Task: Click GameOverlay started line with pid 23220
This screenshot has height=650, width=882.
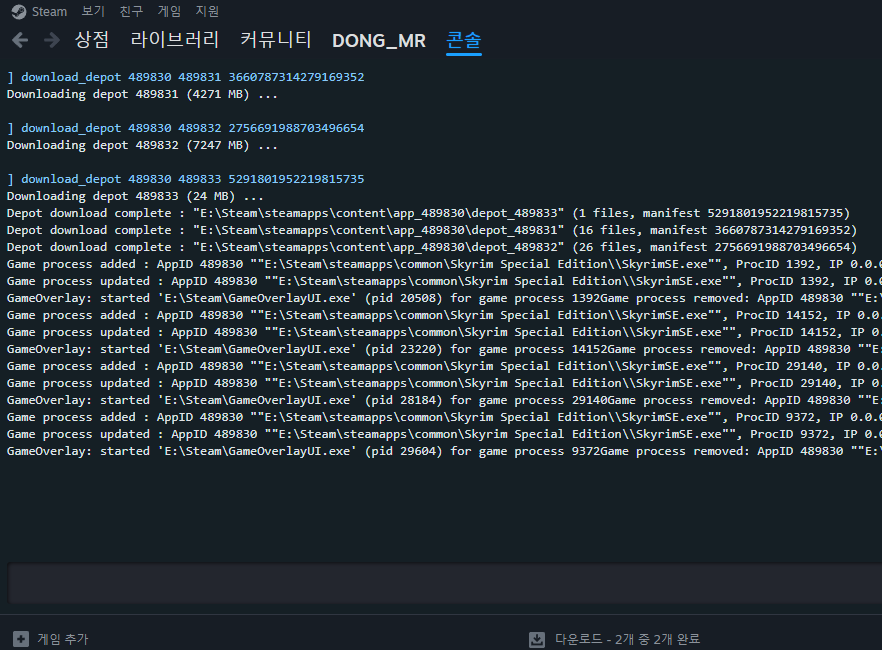Action: coord(444,349)
